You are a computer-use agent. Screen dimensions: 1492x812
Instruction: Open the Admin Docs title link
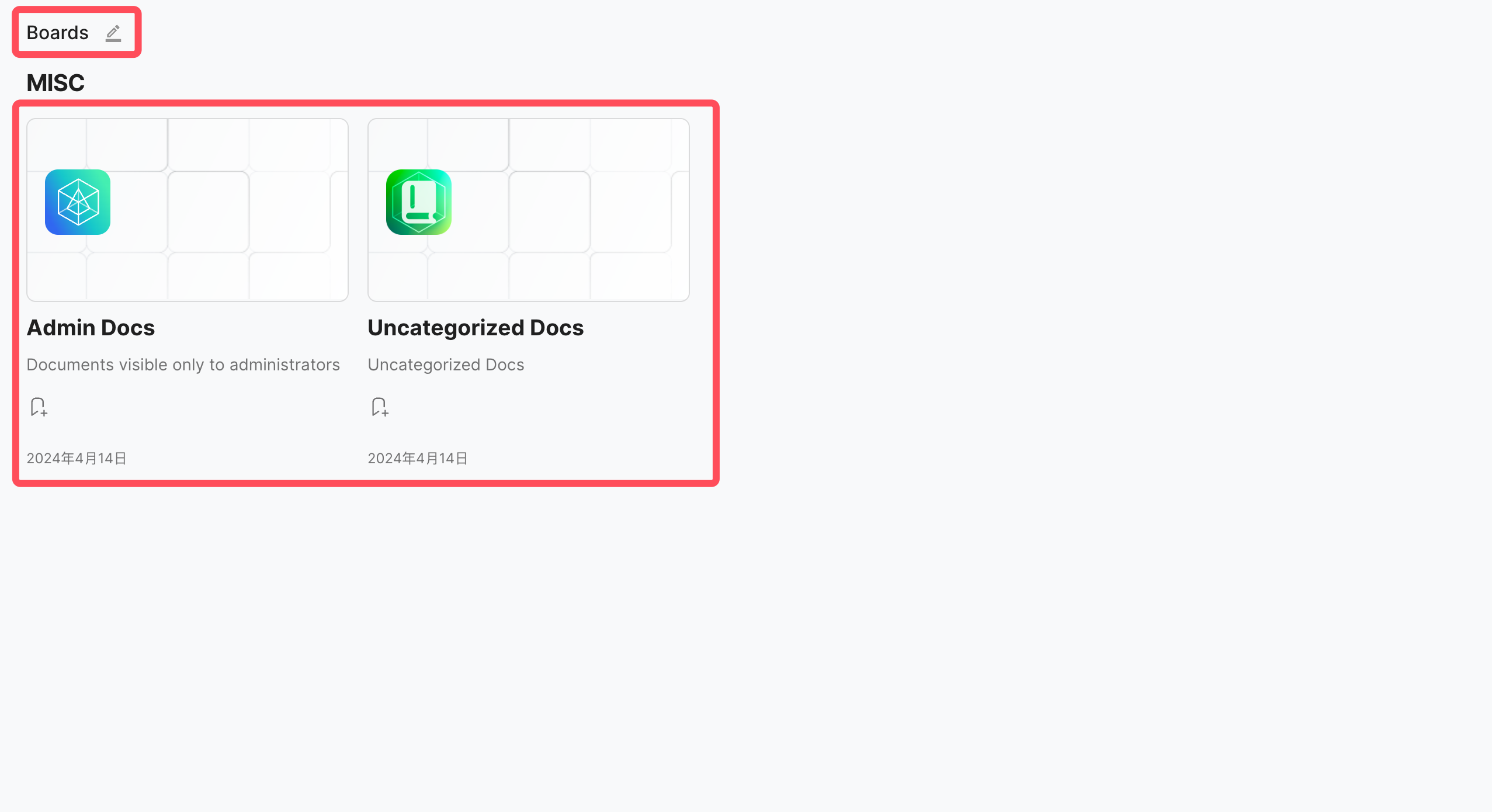(x=91, y=328)
